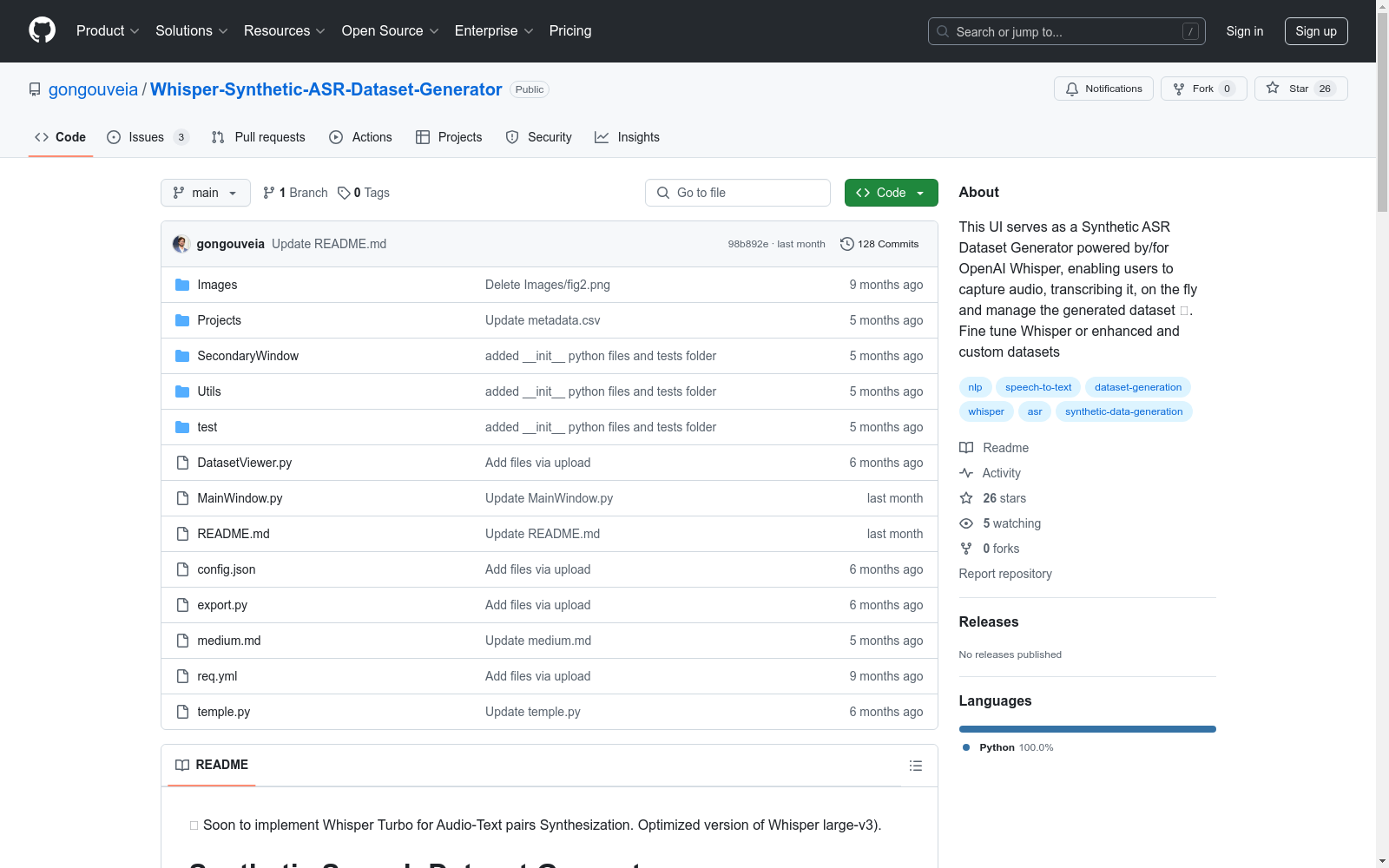
Task: Fork this repository
Action: pyautogui.click(x=1203, y=89)
